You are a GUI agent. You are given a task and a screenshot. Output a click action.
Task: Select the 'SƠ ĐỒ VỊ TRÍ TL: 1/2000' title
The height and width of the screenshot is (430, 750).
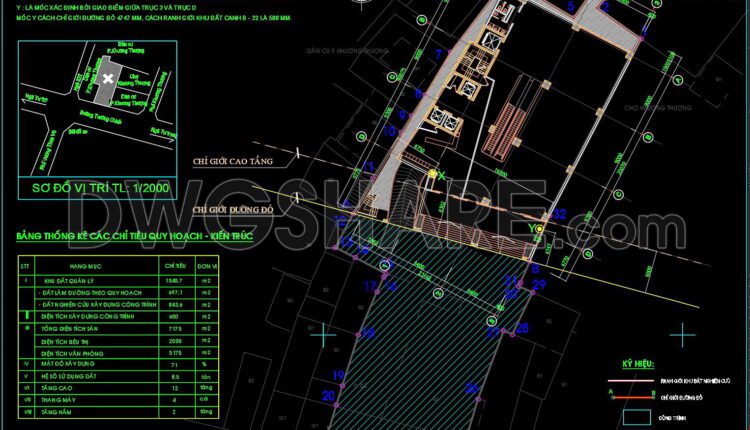coord(100,187)
